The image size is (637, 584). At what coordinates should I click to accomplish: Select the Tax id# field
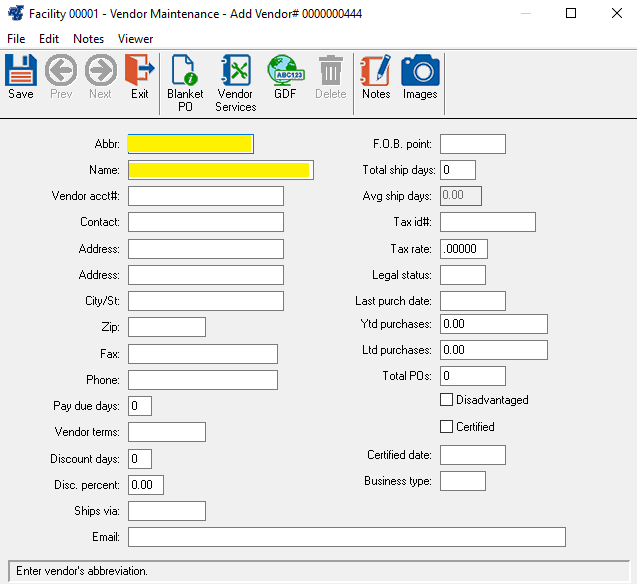(x=487, y=222)
